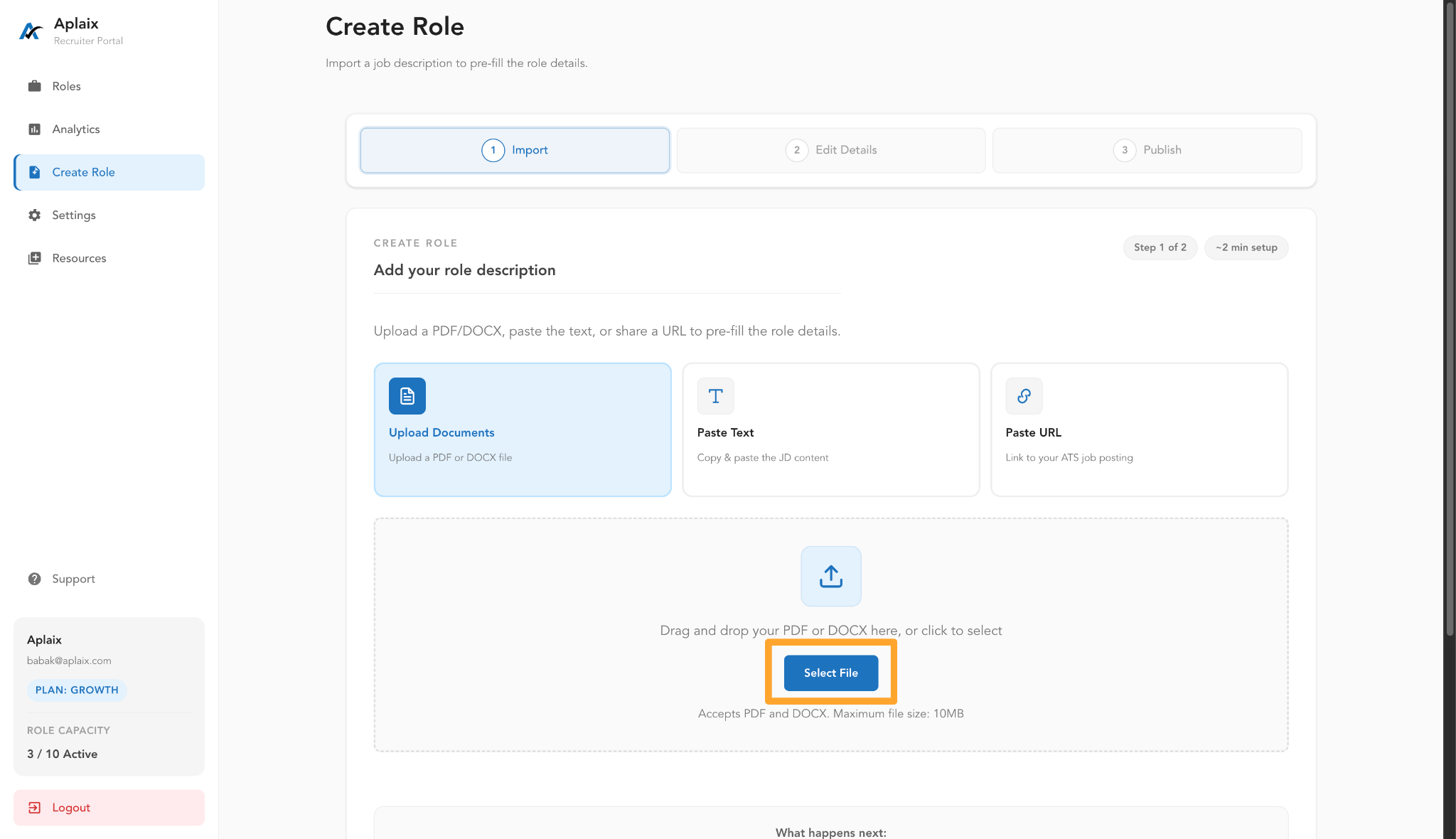Open the Support page
This screenshot has width=1456, height=839.
[109, 579]
